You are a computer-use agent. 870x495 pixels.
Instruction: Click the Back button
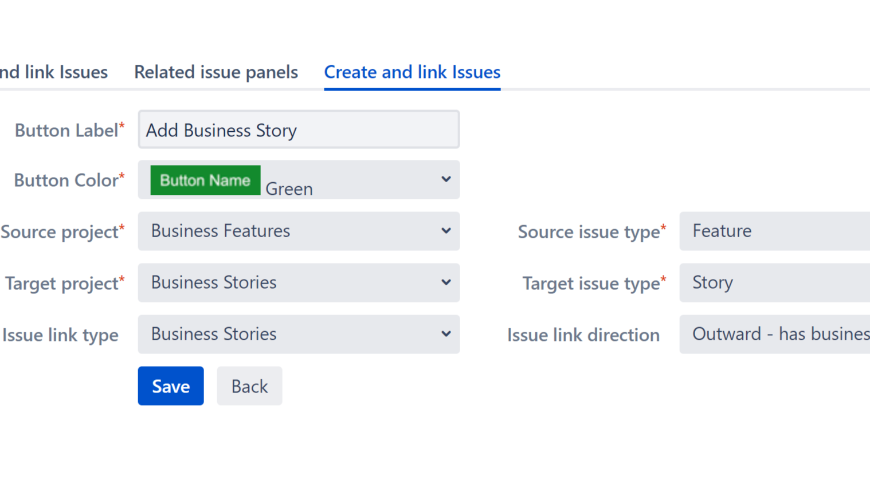[249, 386]
